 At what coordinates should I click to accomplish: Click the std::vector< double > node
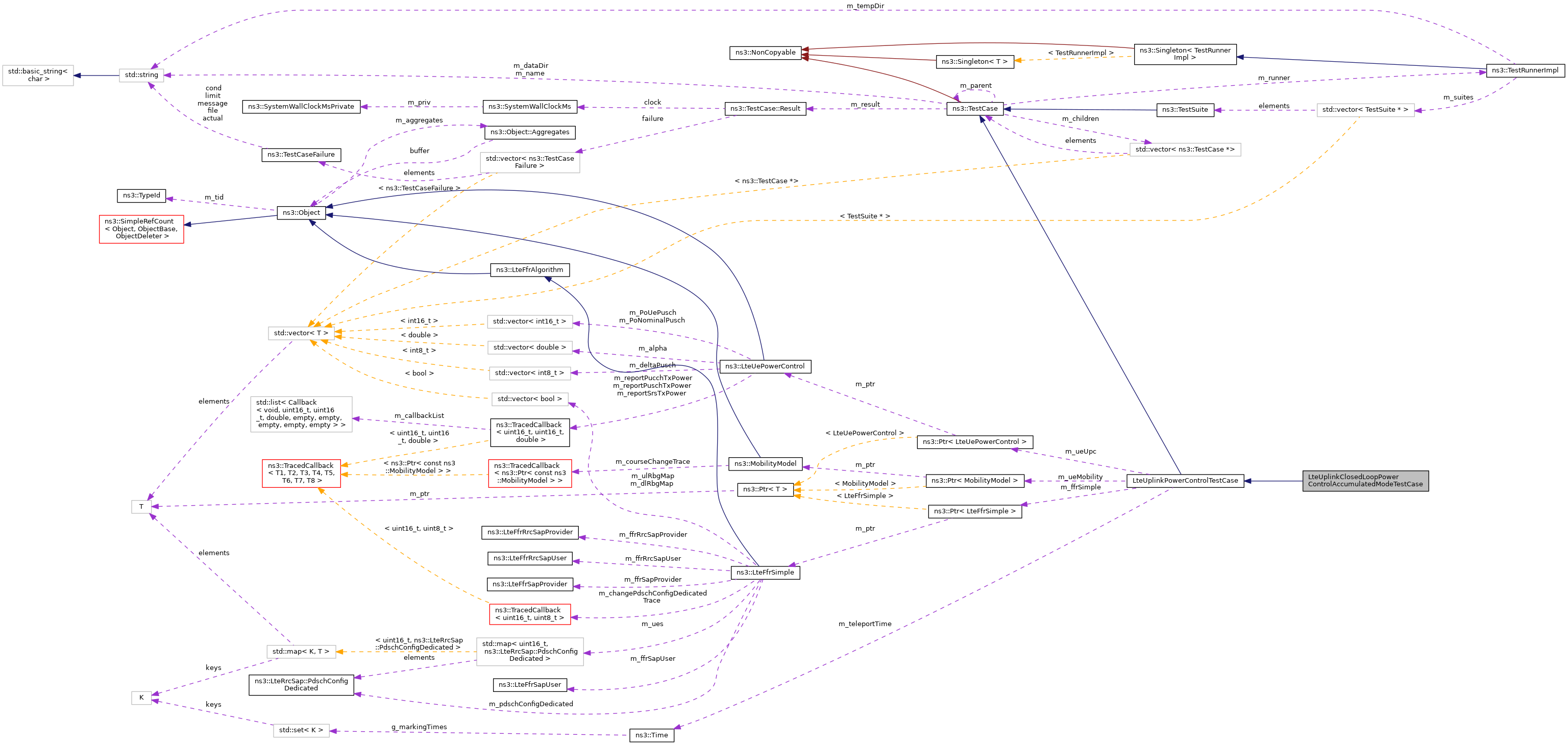click(530, 347)
